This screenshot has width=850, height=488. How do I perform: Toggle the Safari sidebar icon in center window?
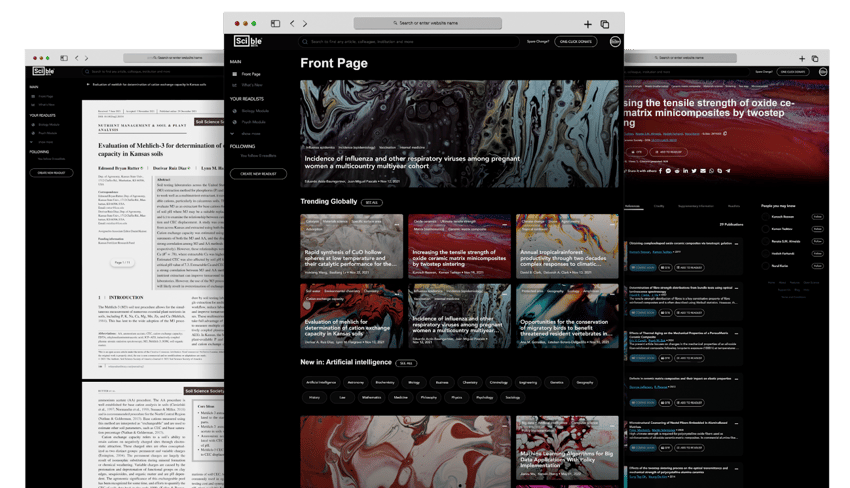275,23
